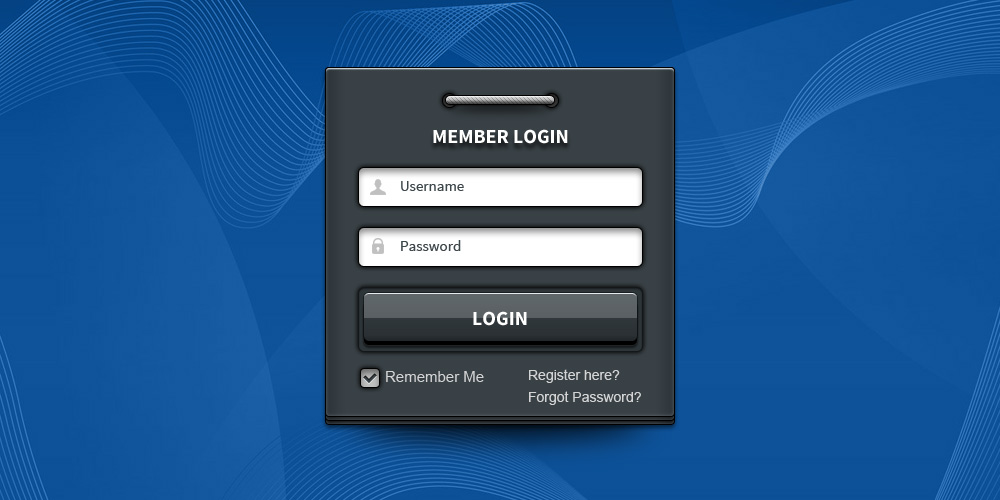Click the dark recessed frame around the LOGIN button
The image size is (1000, 500).
point(500,348)
